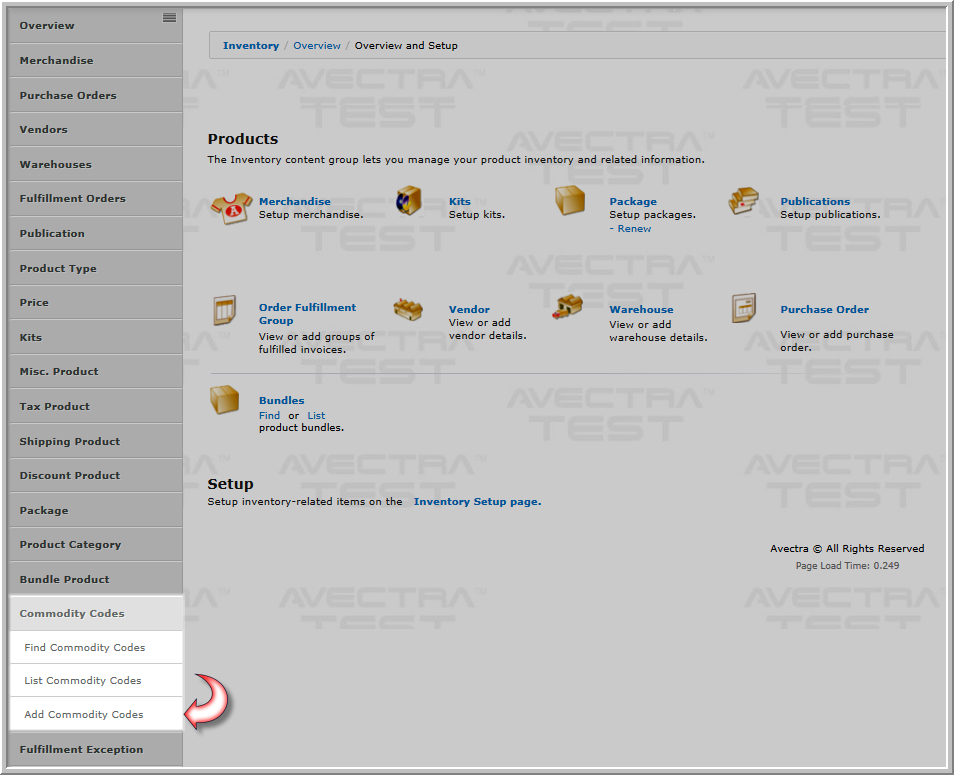Click Find under Bundles
954x775 pixels.
point(270,415)
